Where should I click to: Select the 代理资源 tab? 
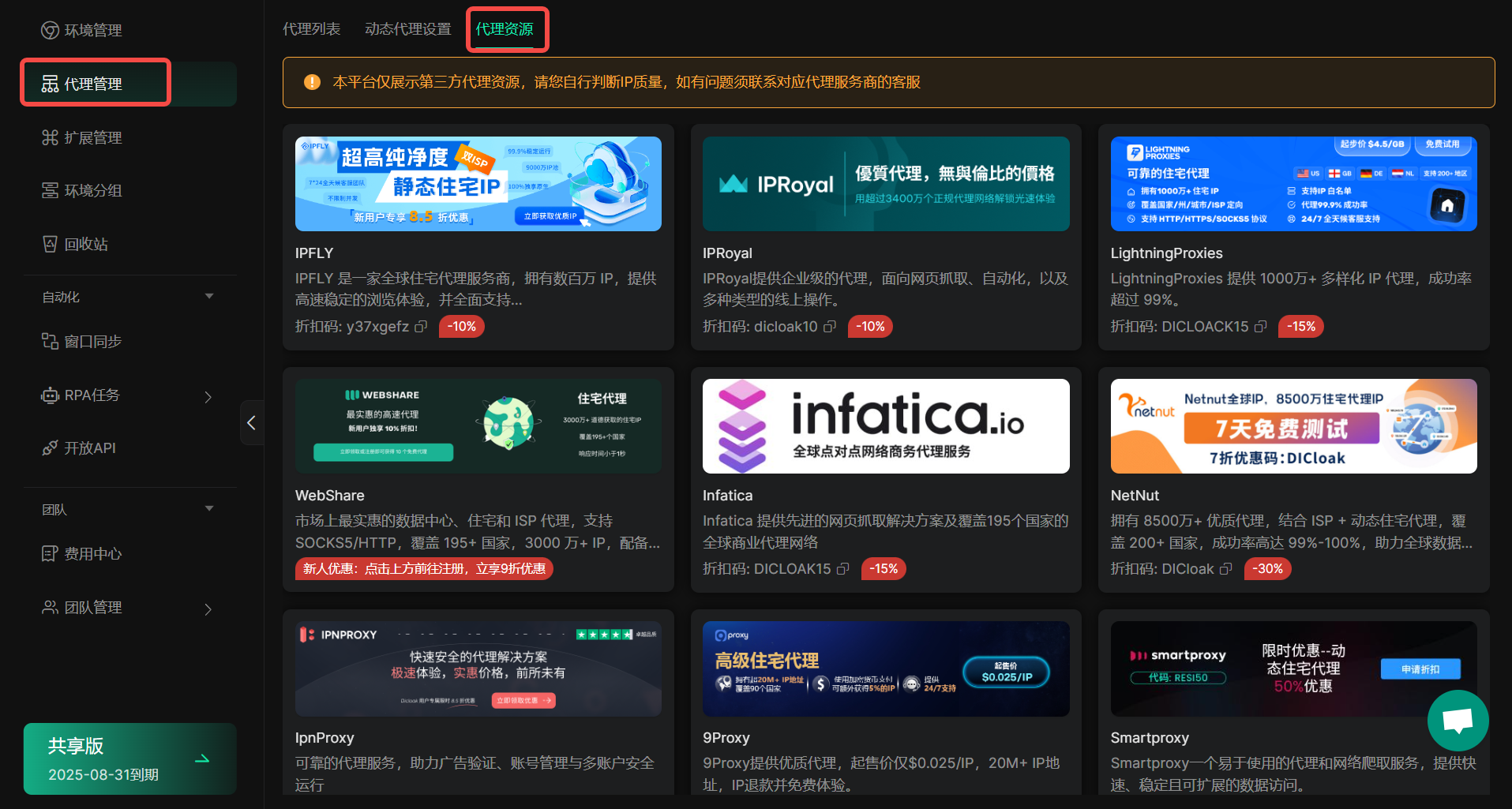coord(505,29)
